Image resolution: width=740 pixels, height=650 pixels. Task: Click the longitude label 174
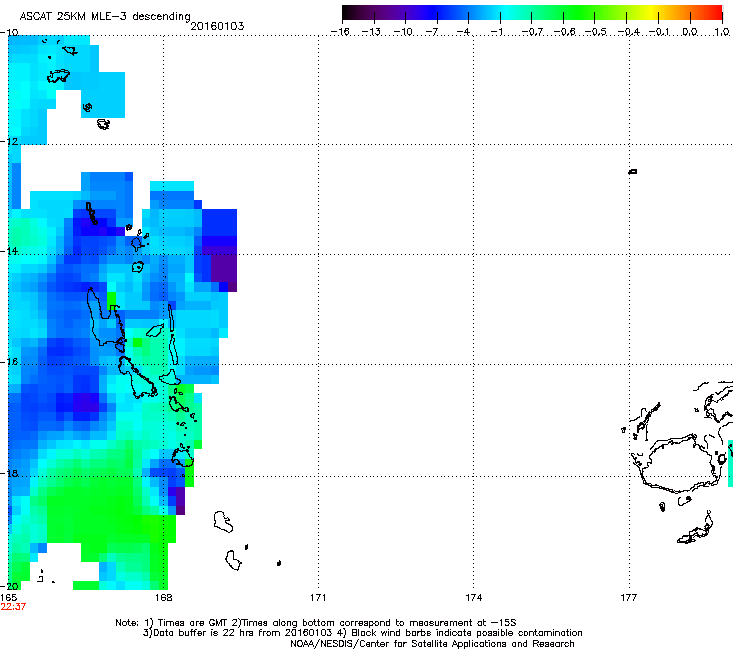coord(473,598)
